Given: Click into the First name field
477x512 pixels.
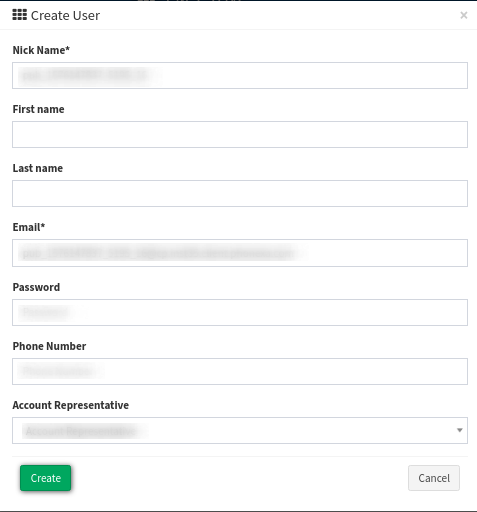Looking at the screenshot, I should [240, 134].
